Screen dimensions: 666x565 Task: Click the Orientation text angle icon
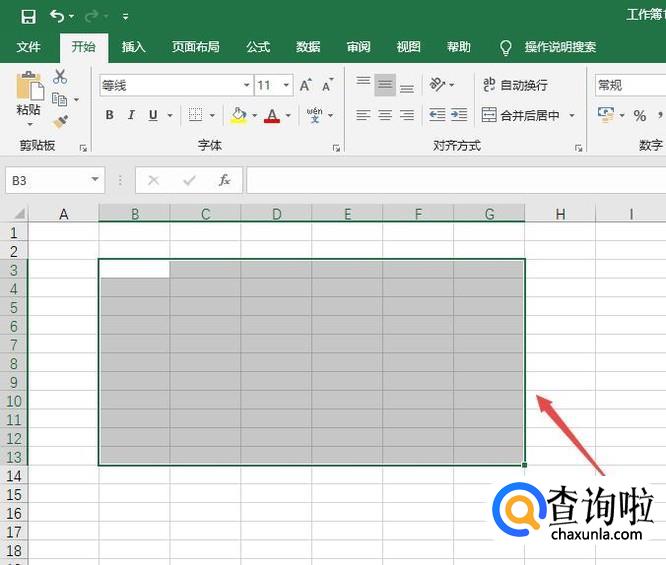(x=437, y=85)
